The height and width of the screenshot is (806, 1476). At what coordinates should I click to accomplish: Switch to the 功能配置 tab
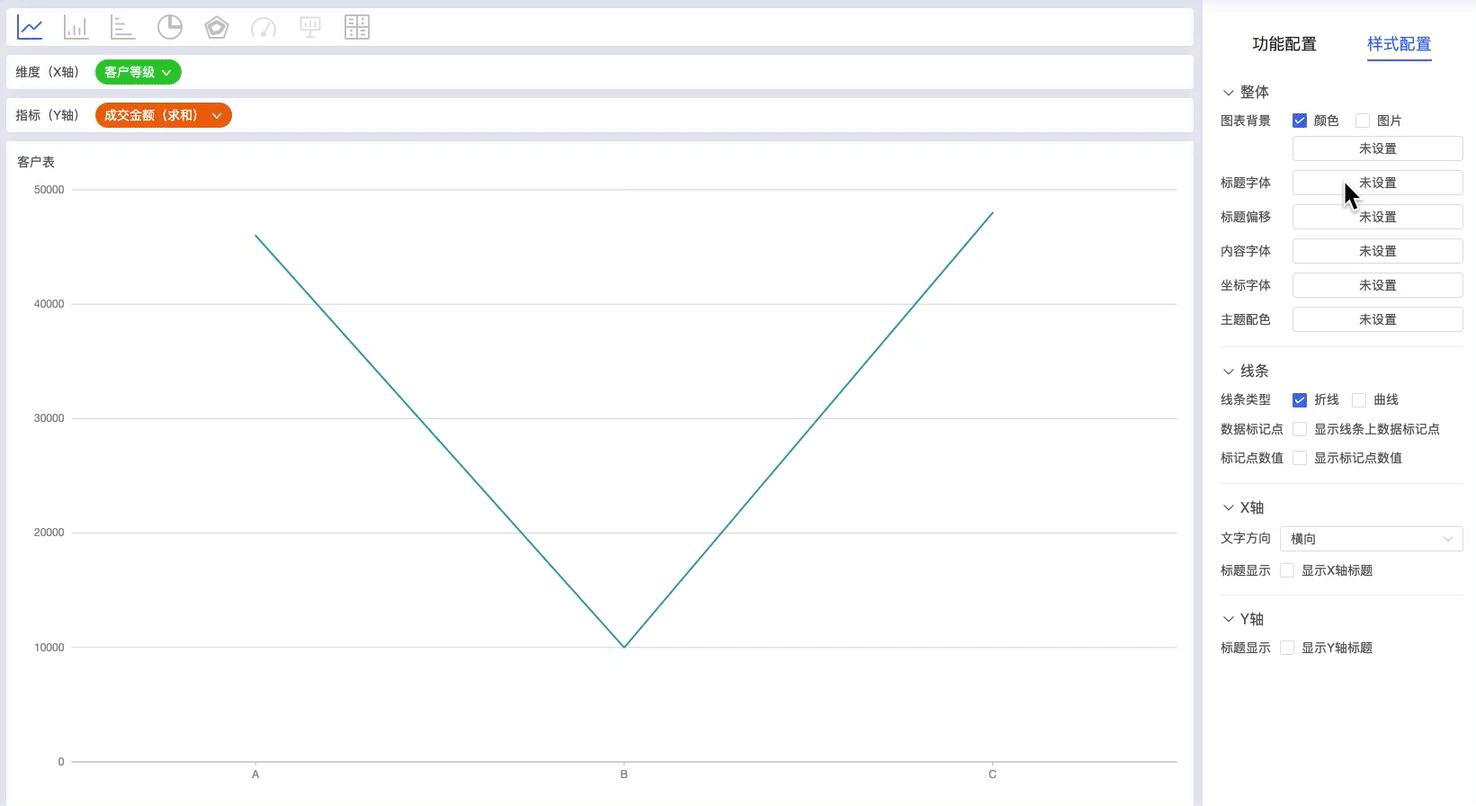point(1284,44)
